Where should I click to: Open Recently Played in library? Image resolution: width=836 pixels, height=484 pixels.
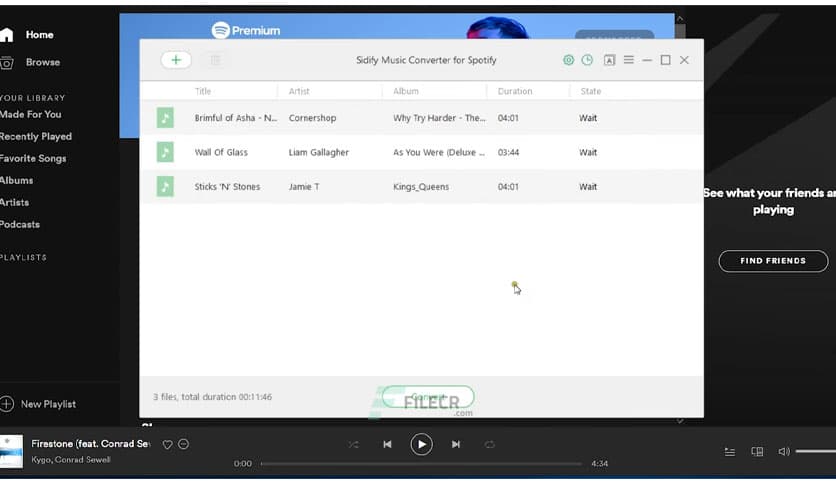[x=35, y=136]
